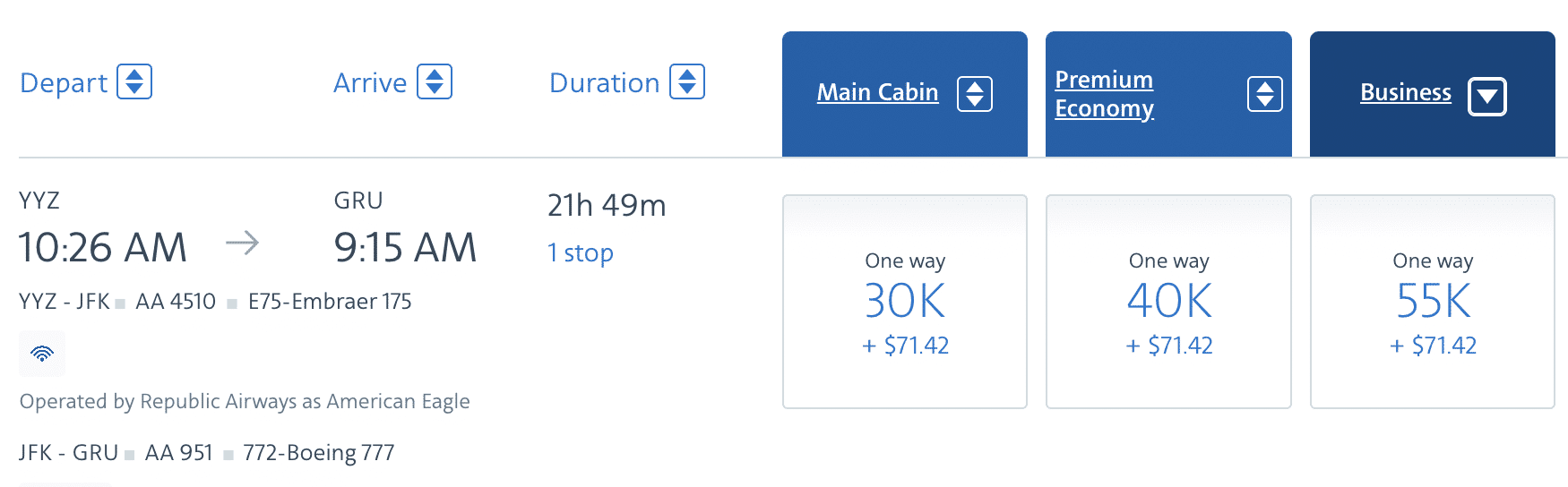Click the arrow between departure and arrival

[x=242, y=243]
